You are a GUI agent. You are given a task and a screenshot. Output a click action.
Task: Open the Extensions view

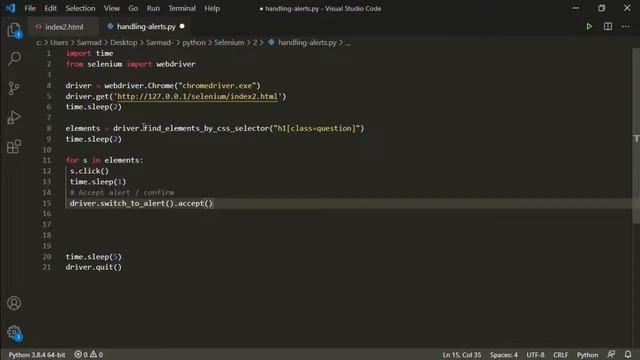tap(14, 147)
